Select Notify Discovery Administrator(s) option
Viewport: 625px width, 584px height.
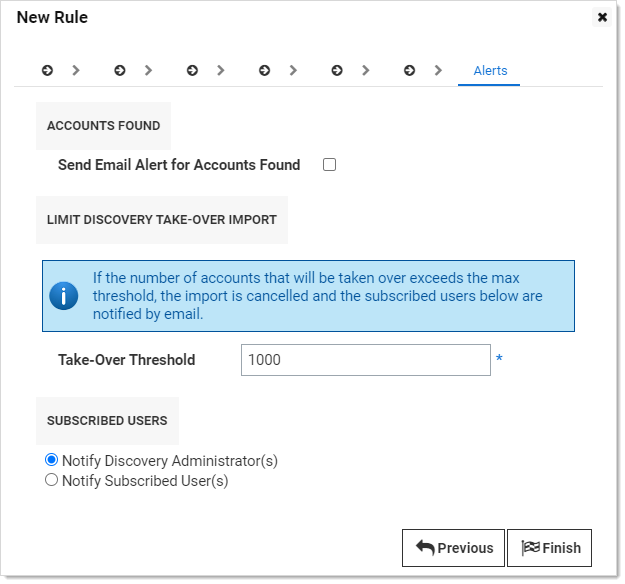(51, 460)
